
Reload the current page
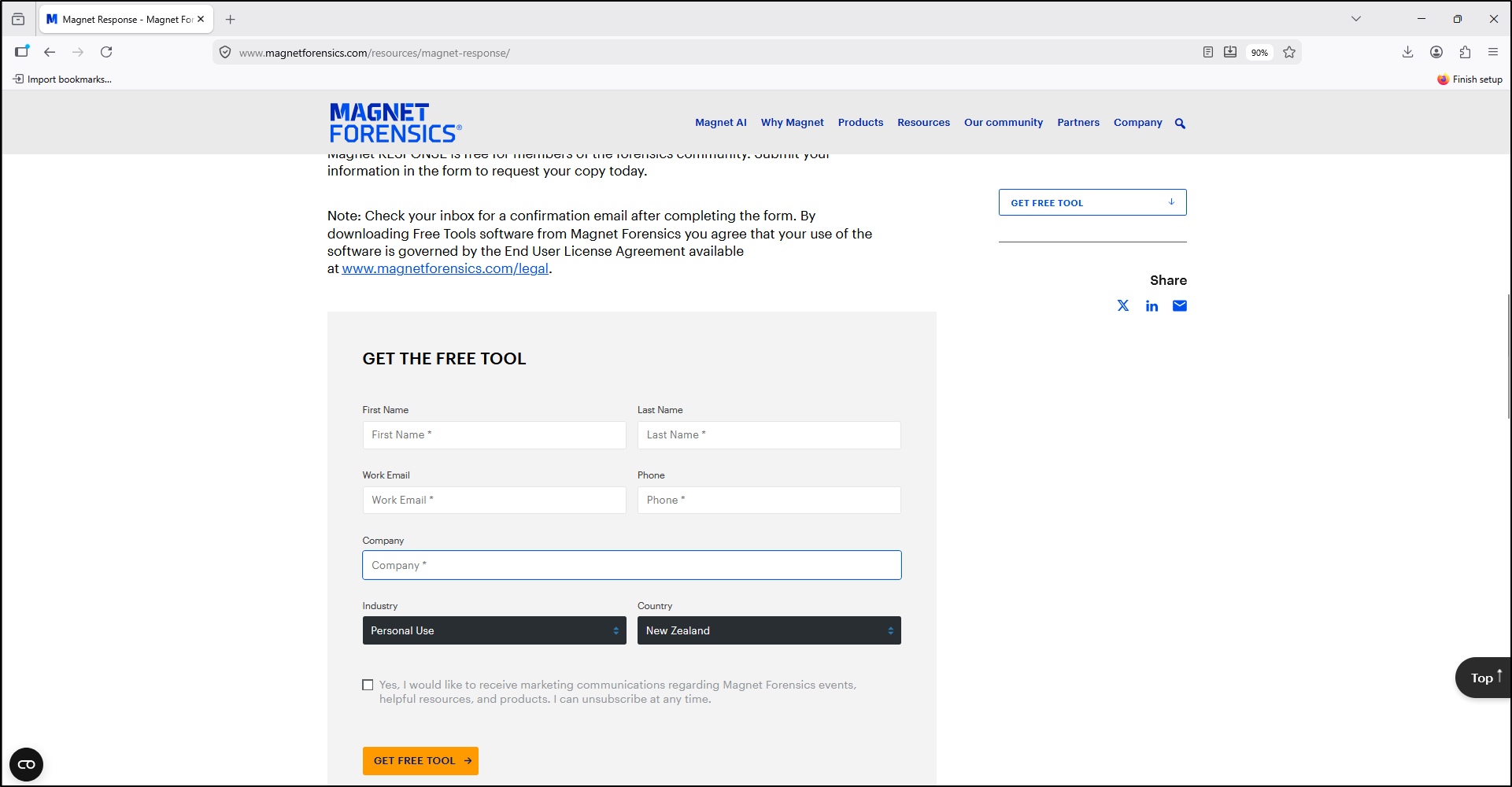106,52
